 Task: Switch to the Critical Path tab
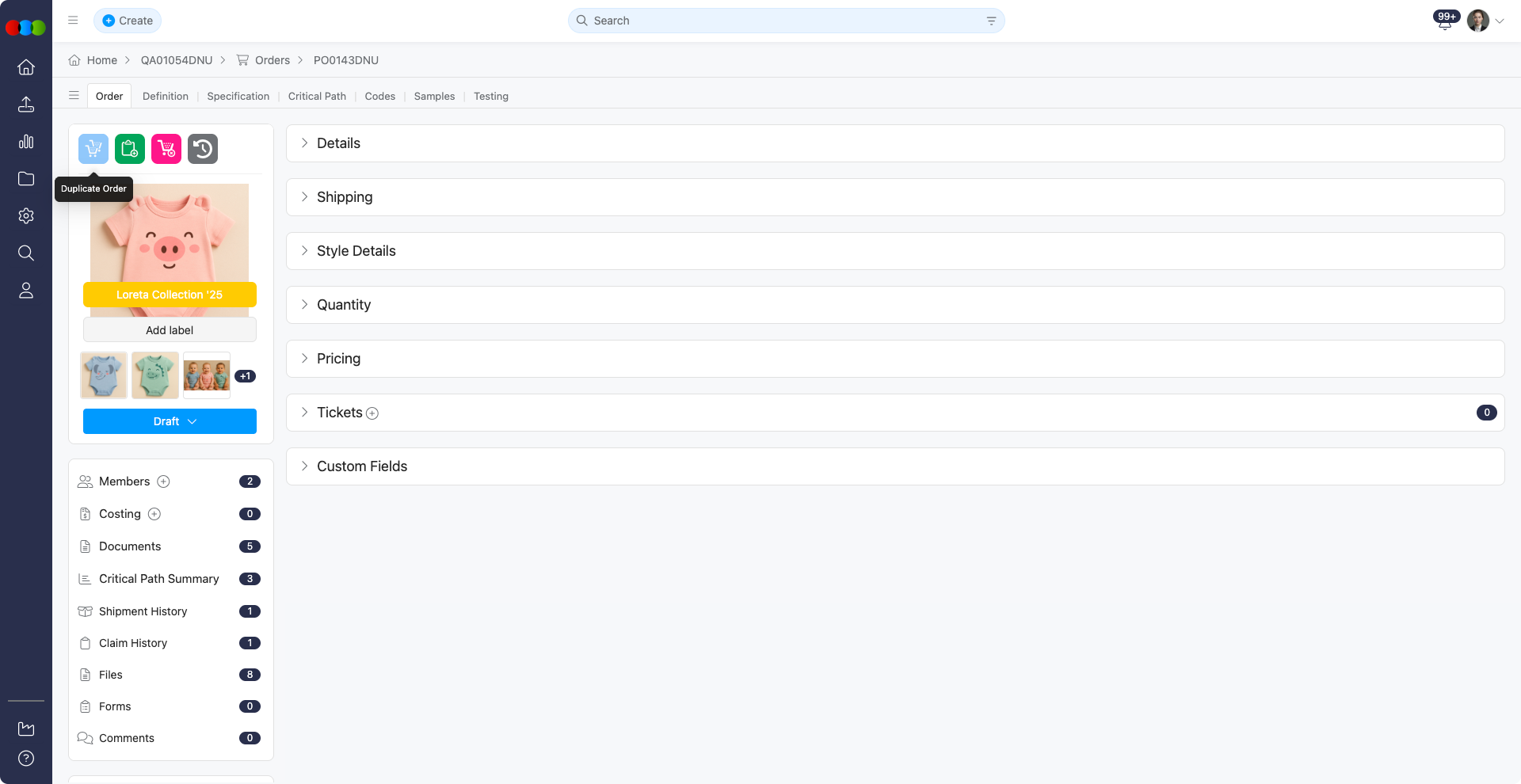(x=317, y=96)
